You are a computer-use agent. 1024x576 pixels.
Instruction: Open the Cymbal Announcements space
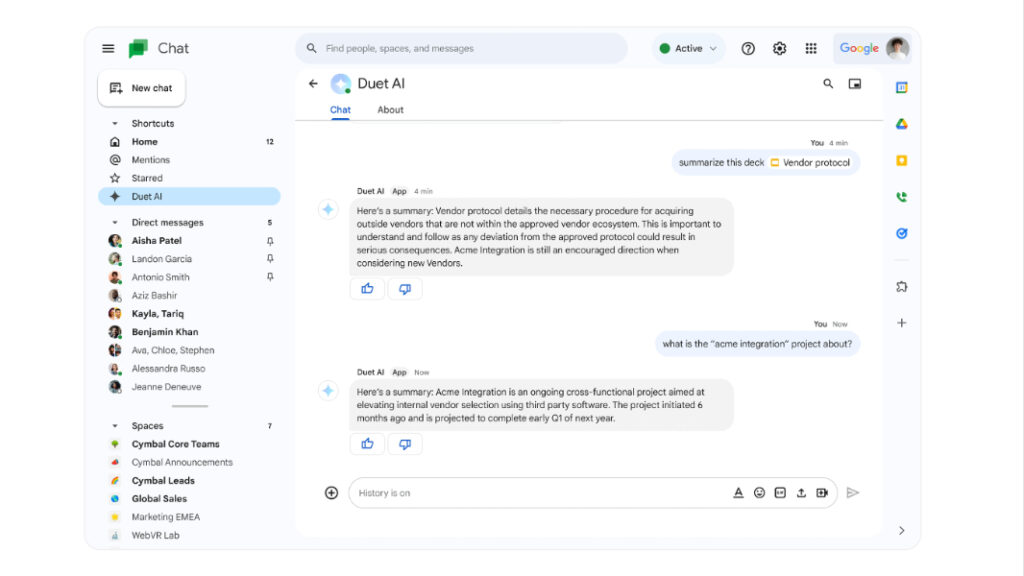(189, 462)
